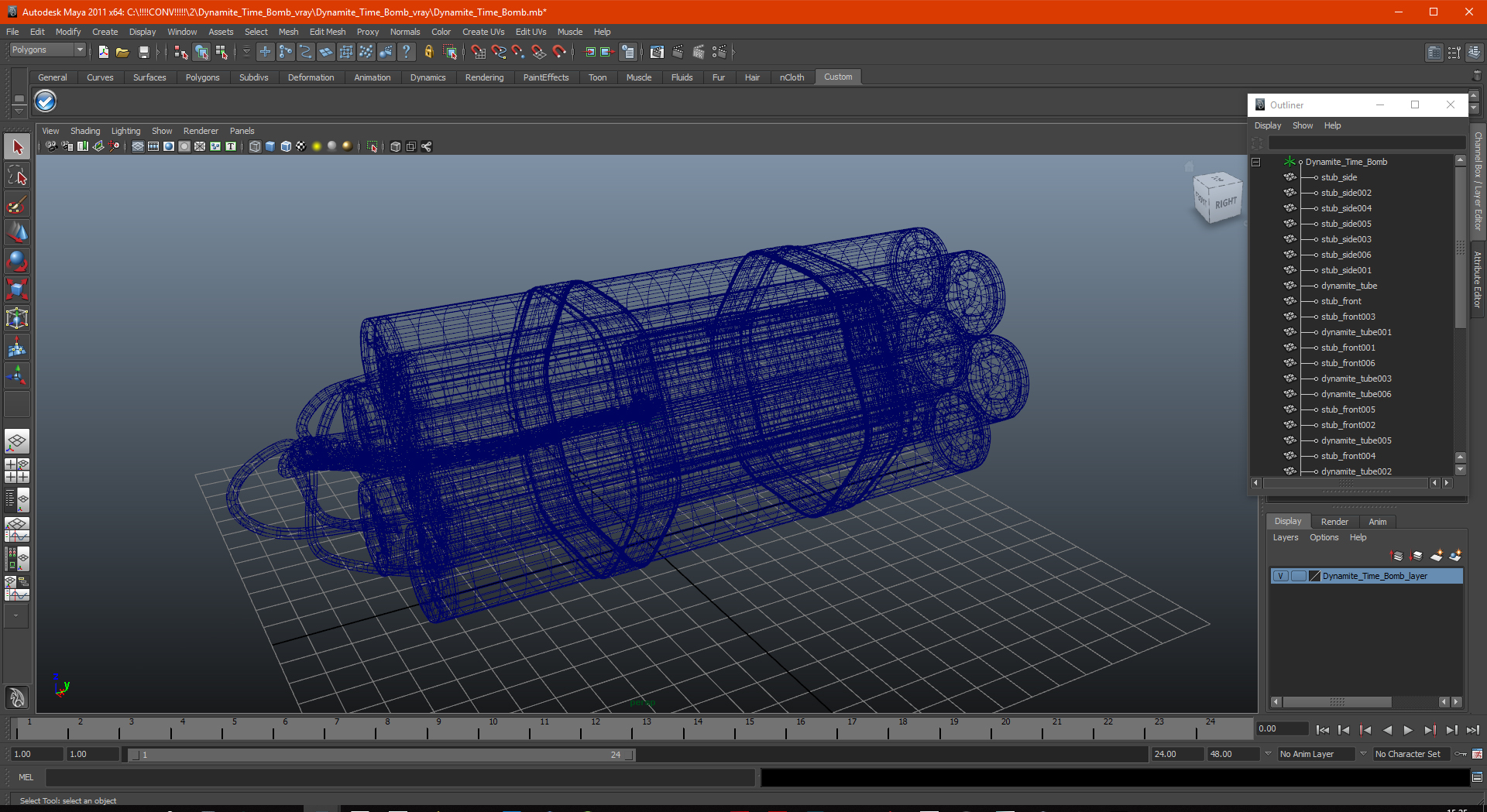Go to start of playback range
1487x812 pixels.
[x=1322, y=730]
